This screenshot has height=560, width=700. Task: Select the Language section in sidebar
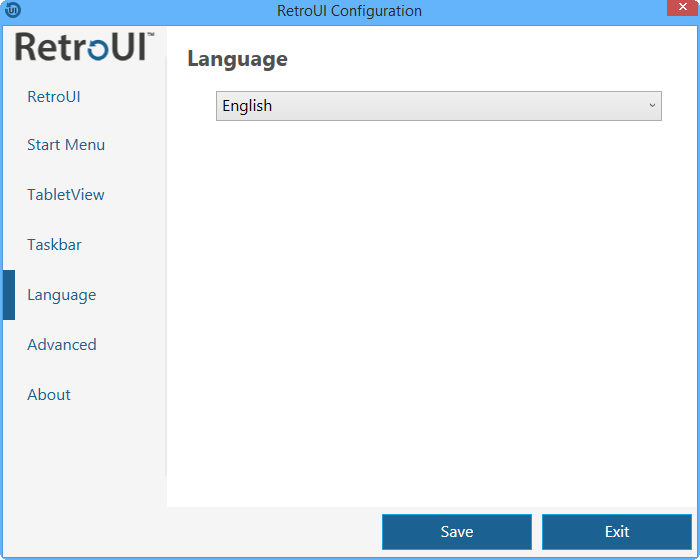[62, 295]
